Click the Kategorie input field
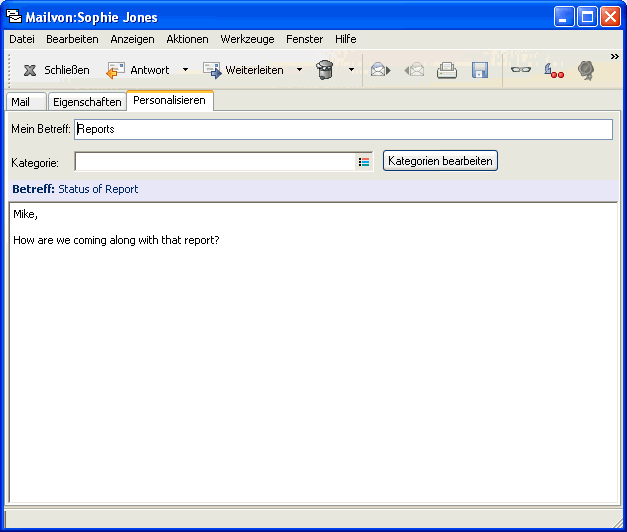Viewport: 627px width, 532px height. click(x=215, y=162)
